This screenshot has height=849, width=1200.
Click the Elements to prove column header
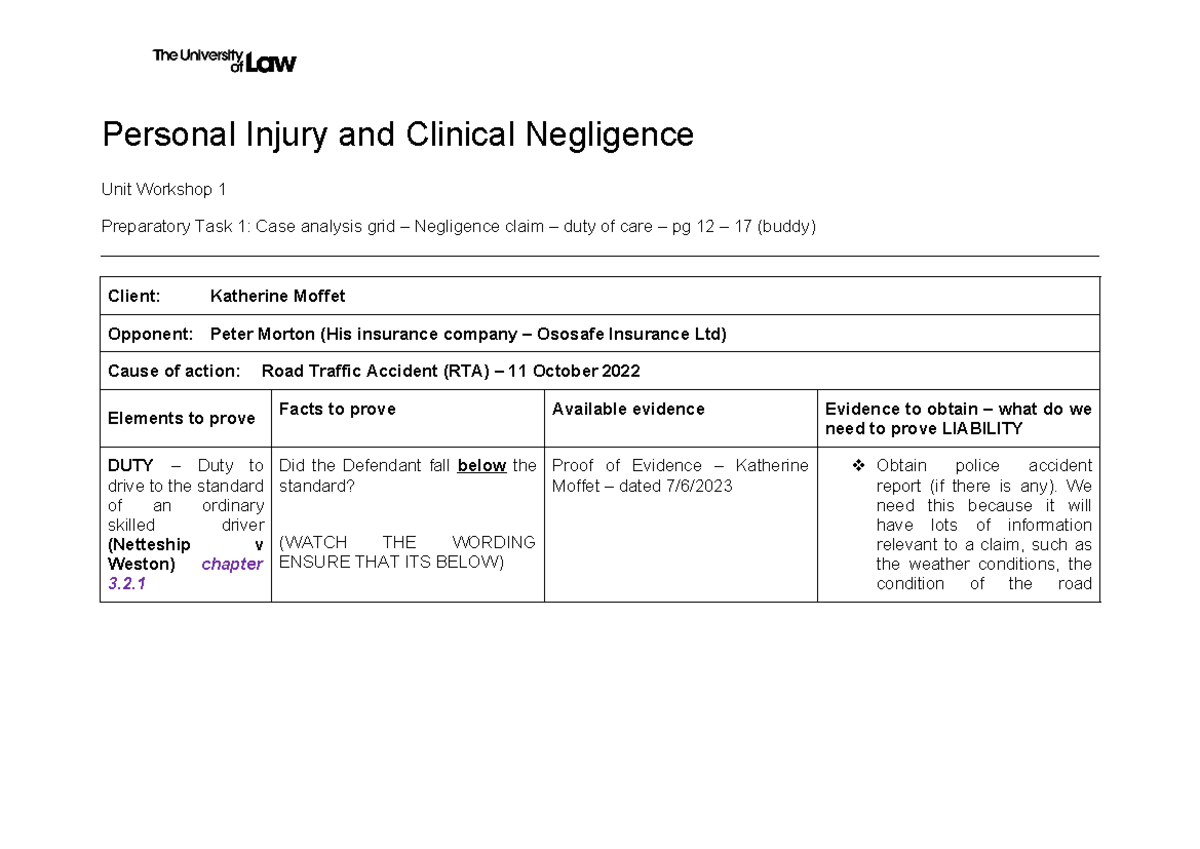186,418
